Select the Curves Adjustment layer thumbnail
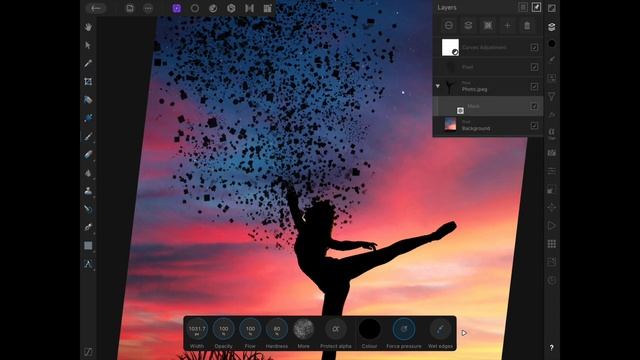 pos(450,47)
